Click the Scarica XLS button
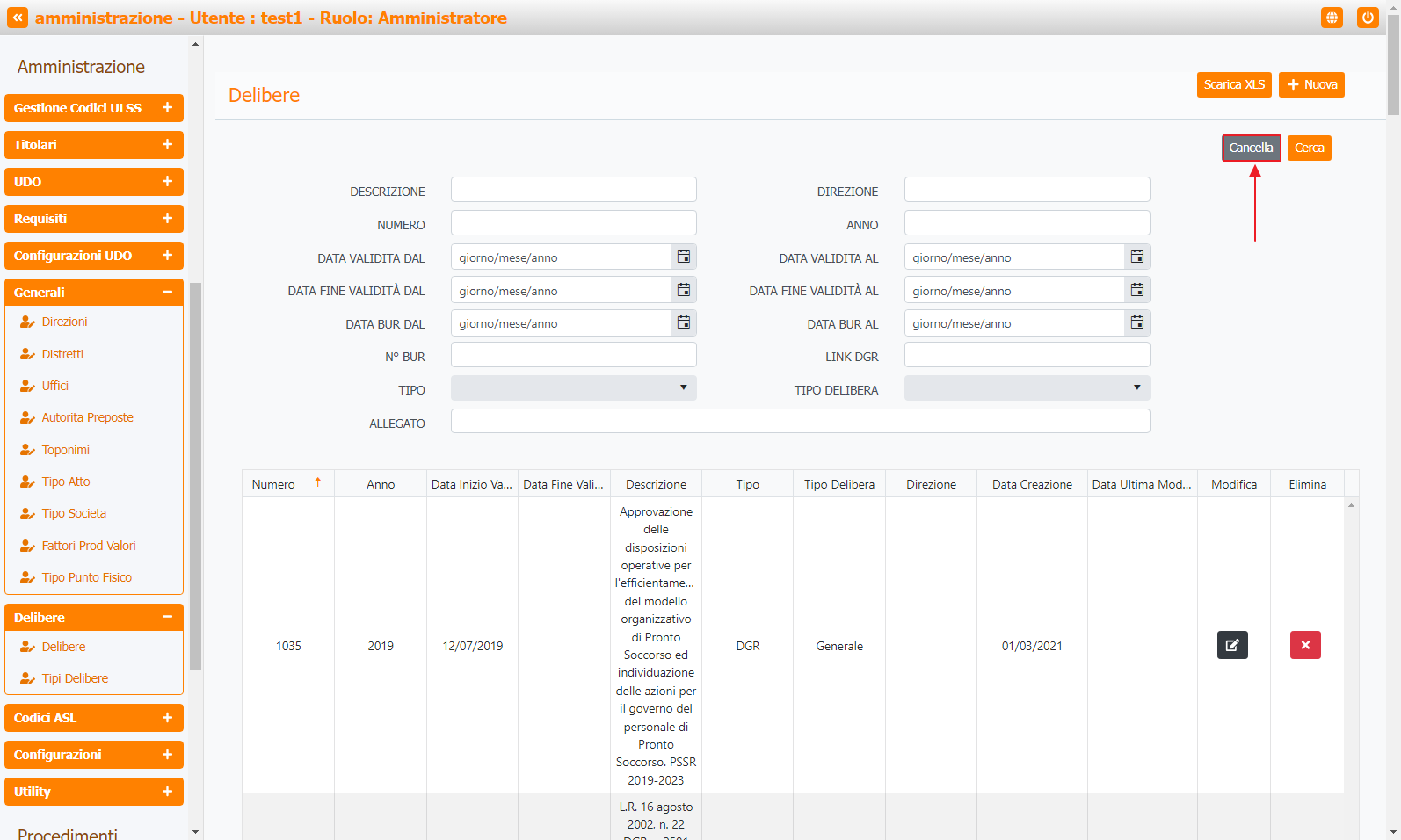1401x840 pixels. click(1233, 84)
